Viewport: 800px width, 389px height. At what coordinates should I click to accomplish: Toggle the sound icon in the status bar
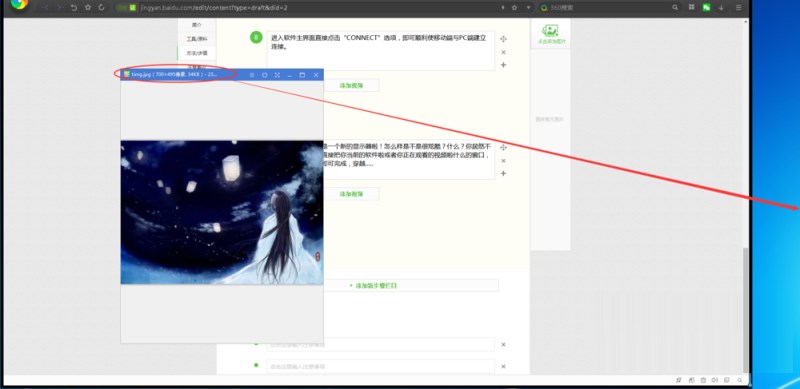click(714, 380)
